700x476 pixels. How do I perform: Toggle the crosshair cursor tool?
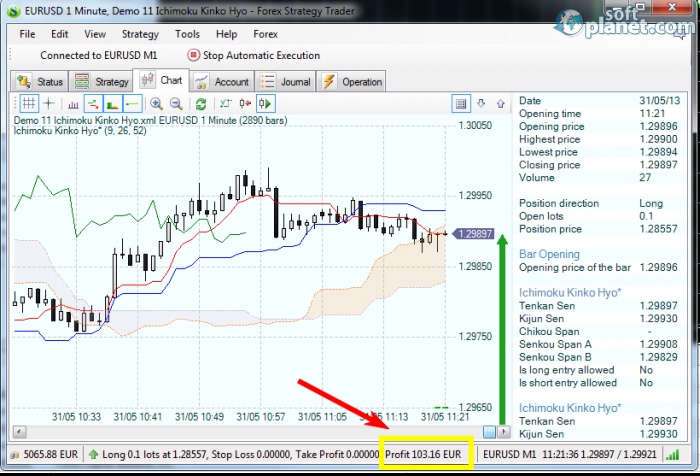[x=49, y=104]
